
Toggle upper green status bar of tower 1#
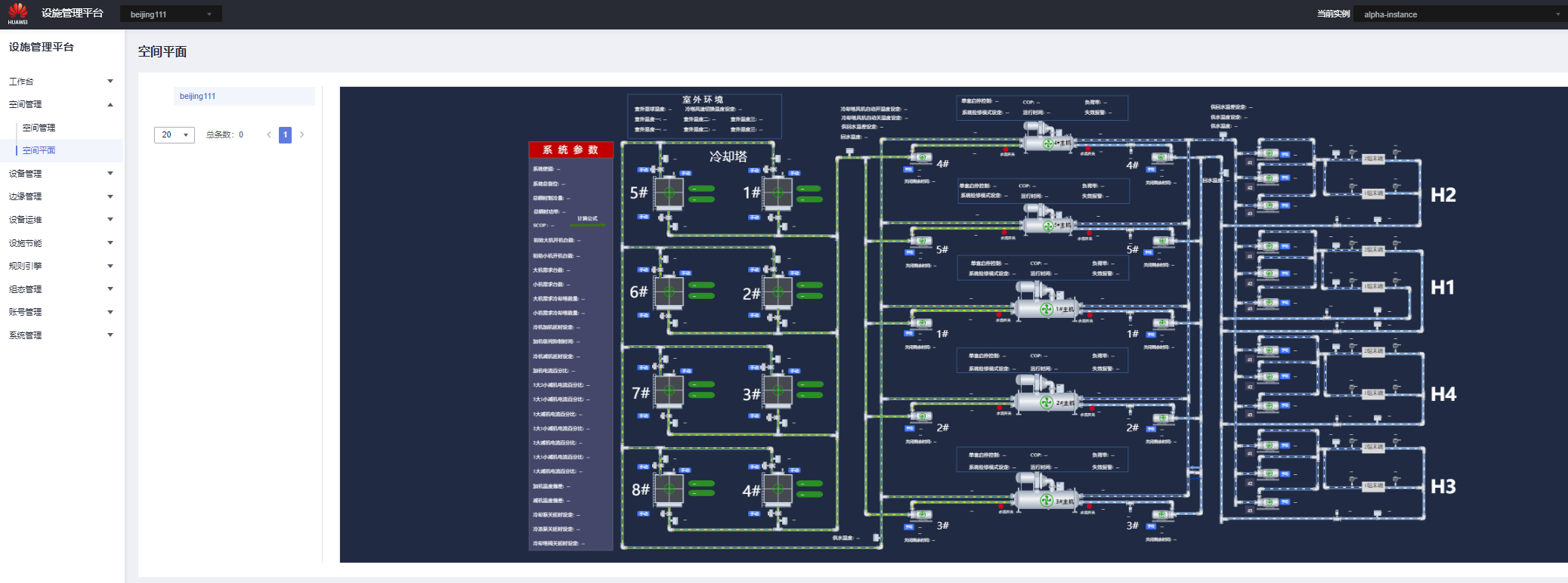tap(810, 188)
